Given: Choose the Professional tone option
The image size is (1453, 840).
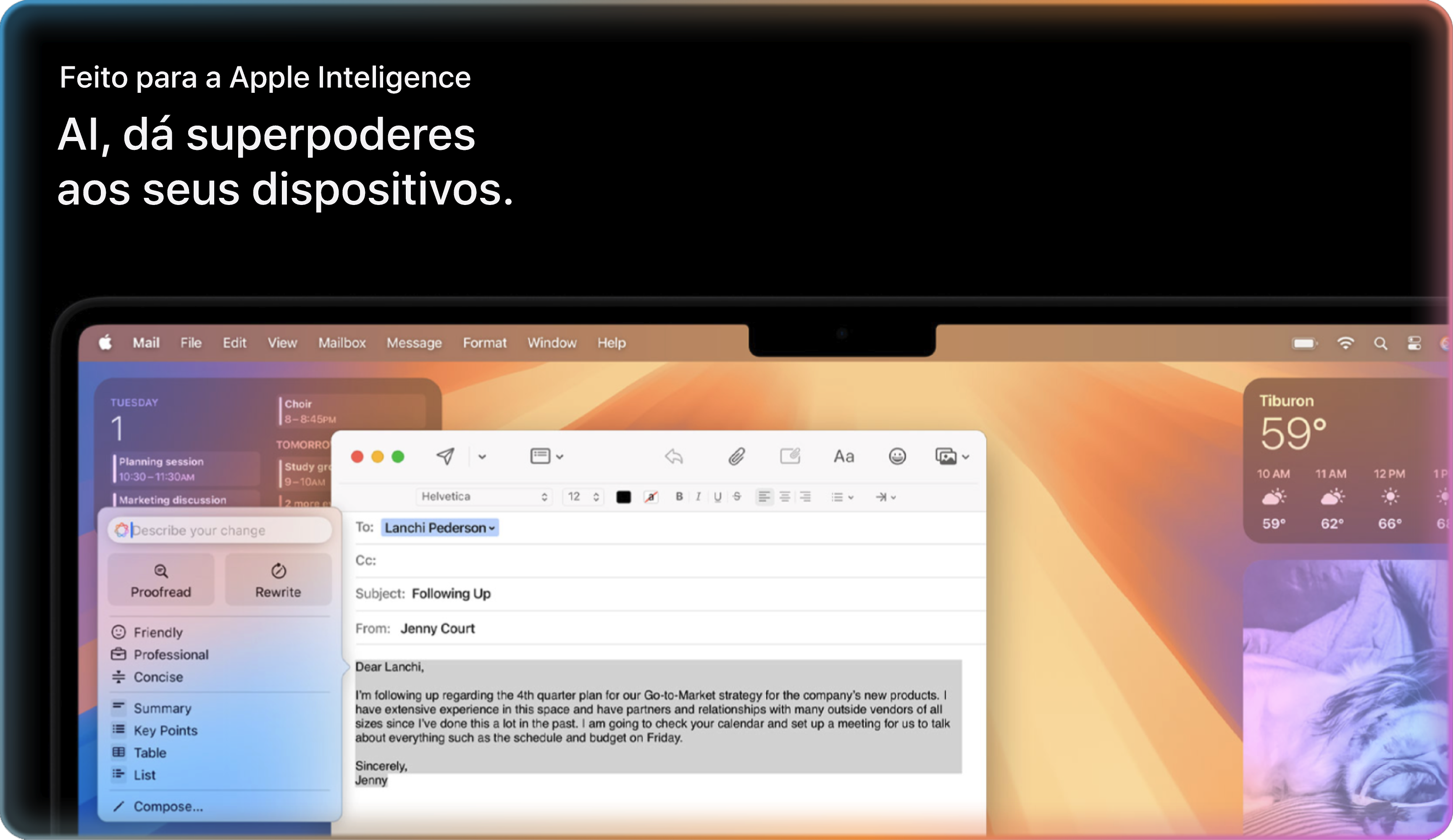Looking at the screenshot, I should click(160, 654).
